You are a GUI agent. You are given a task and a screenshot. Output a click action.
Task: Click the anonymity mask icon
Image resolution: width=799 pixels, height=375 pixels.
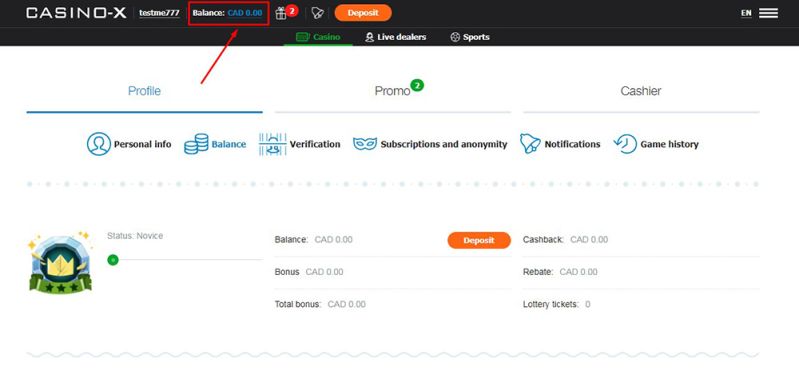coord(365,144)
